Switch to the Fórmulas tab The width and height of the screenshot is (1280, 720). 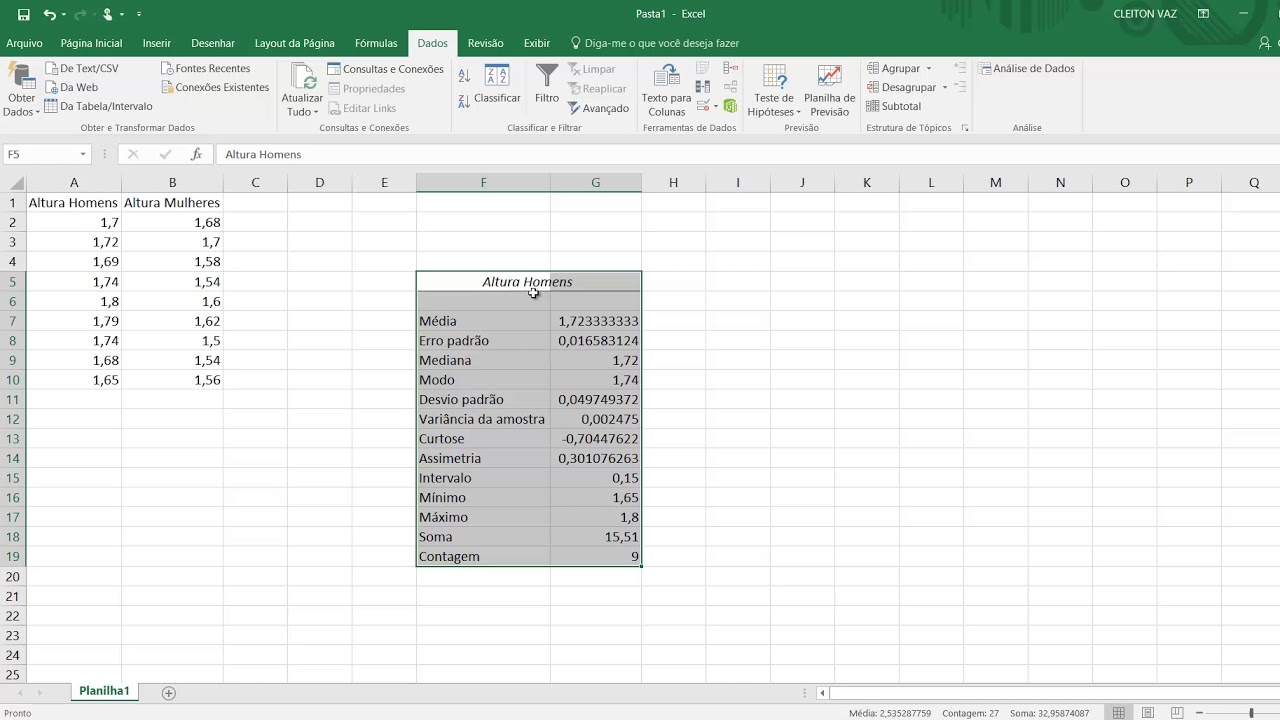376,43
